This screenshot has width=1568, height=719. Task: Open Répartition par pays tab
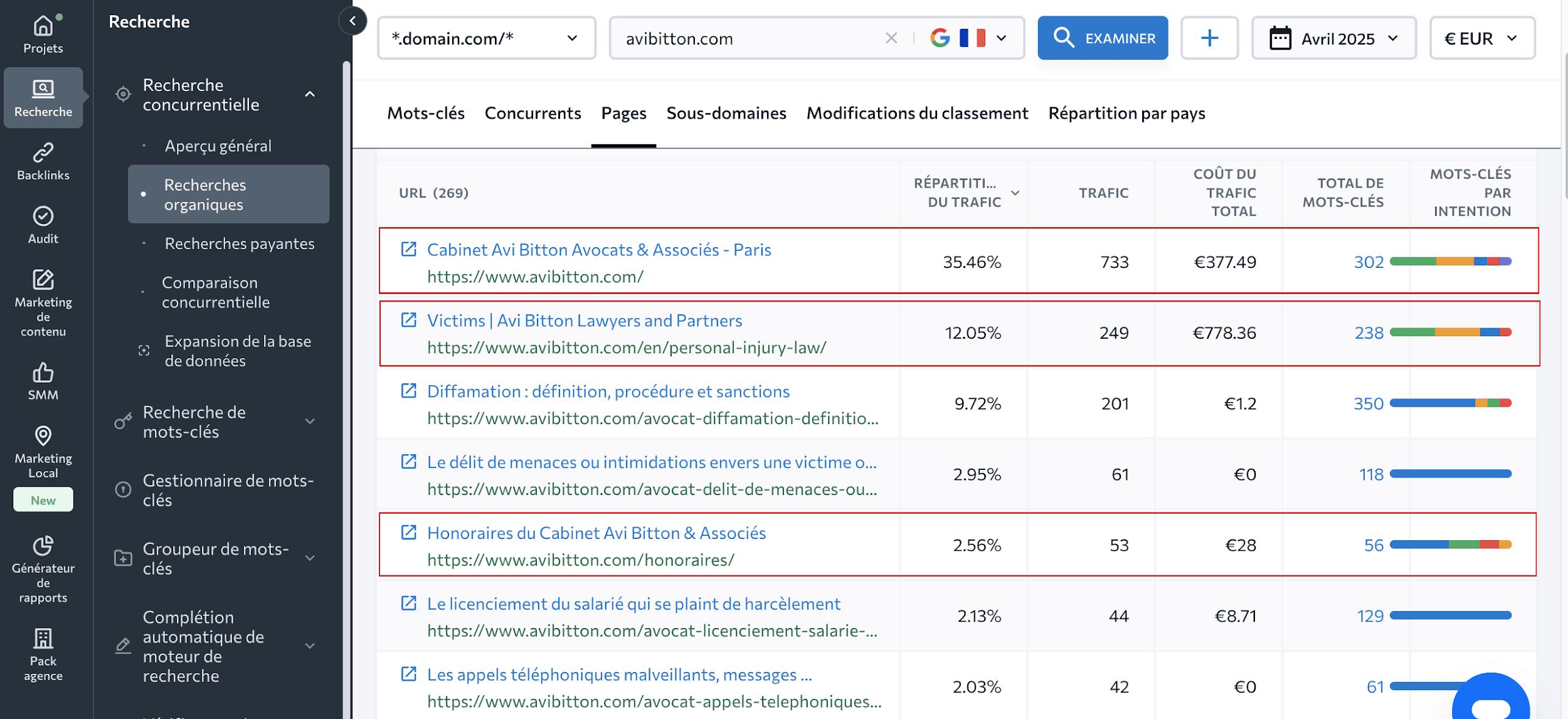[1126, 113]
